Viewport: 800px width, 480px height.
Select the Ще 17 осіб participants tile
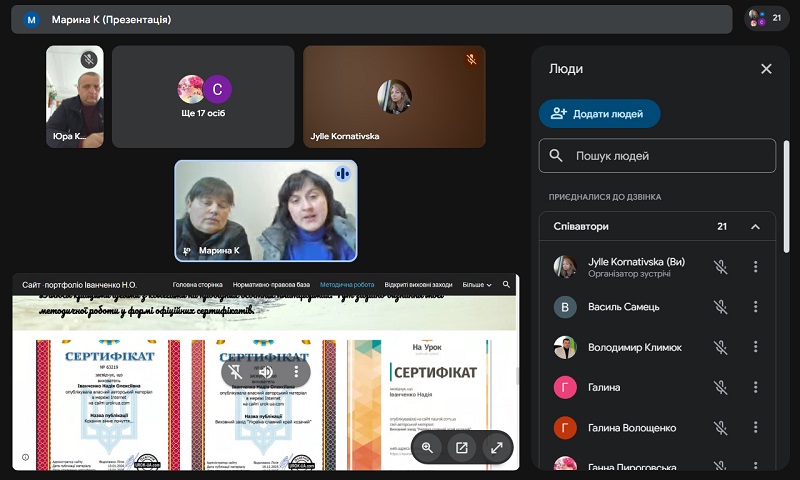pyautogui.click(x=203, y=97)
